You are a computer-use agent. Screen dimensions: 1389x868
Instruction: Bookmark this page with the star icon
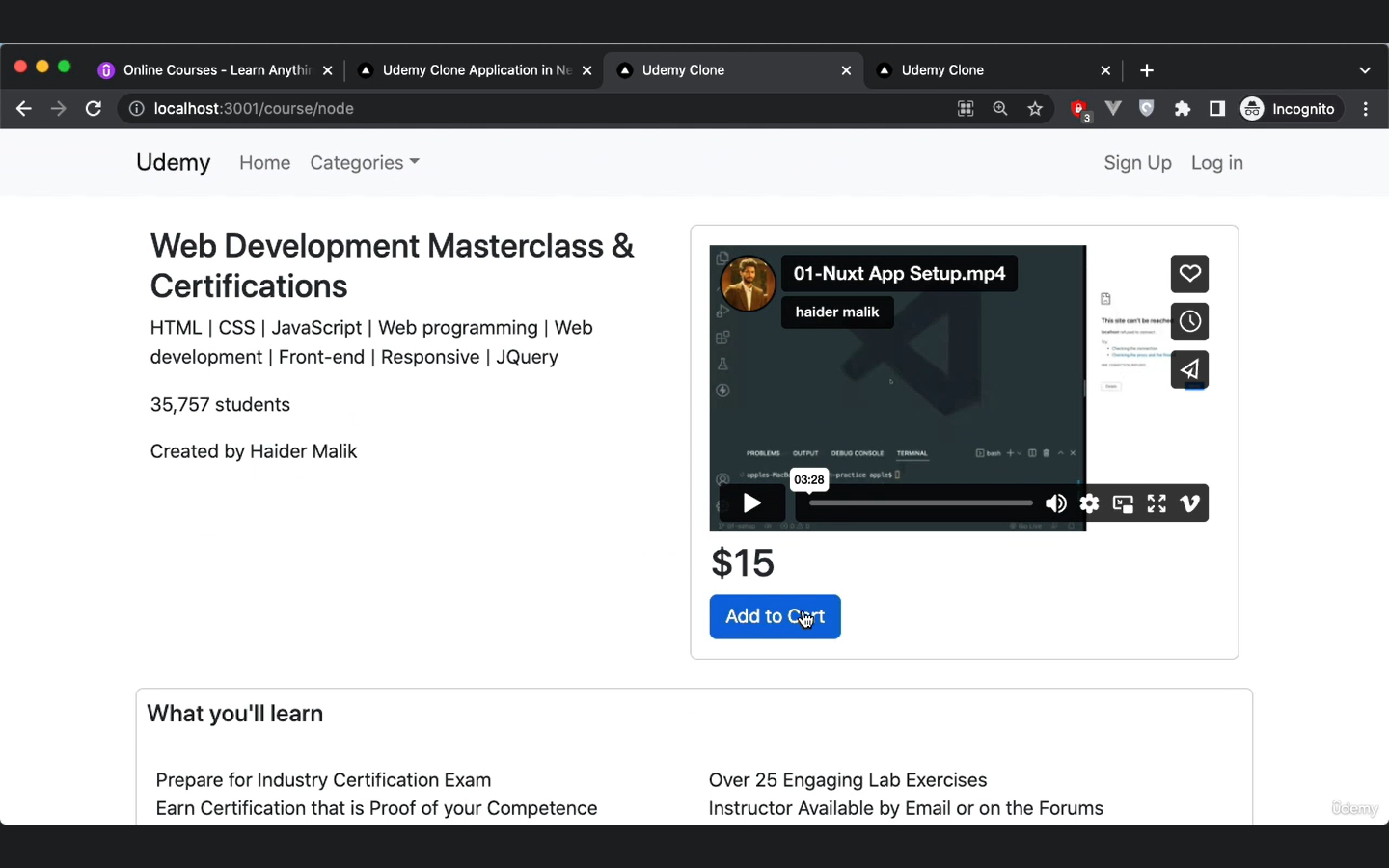tap(1035, 109)
